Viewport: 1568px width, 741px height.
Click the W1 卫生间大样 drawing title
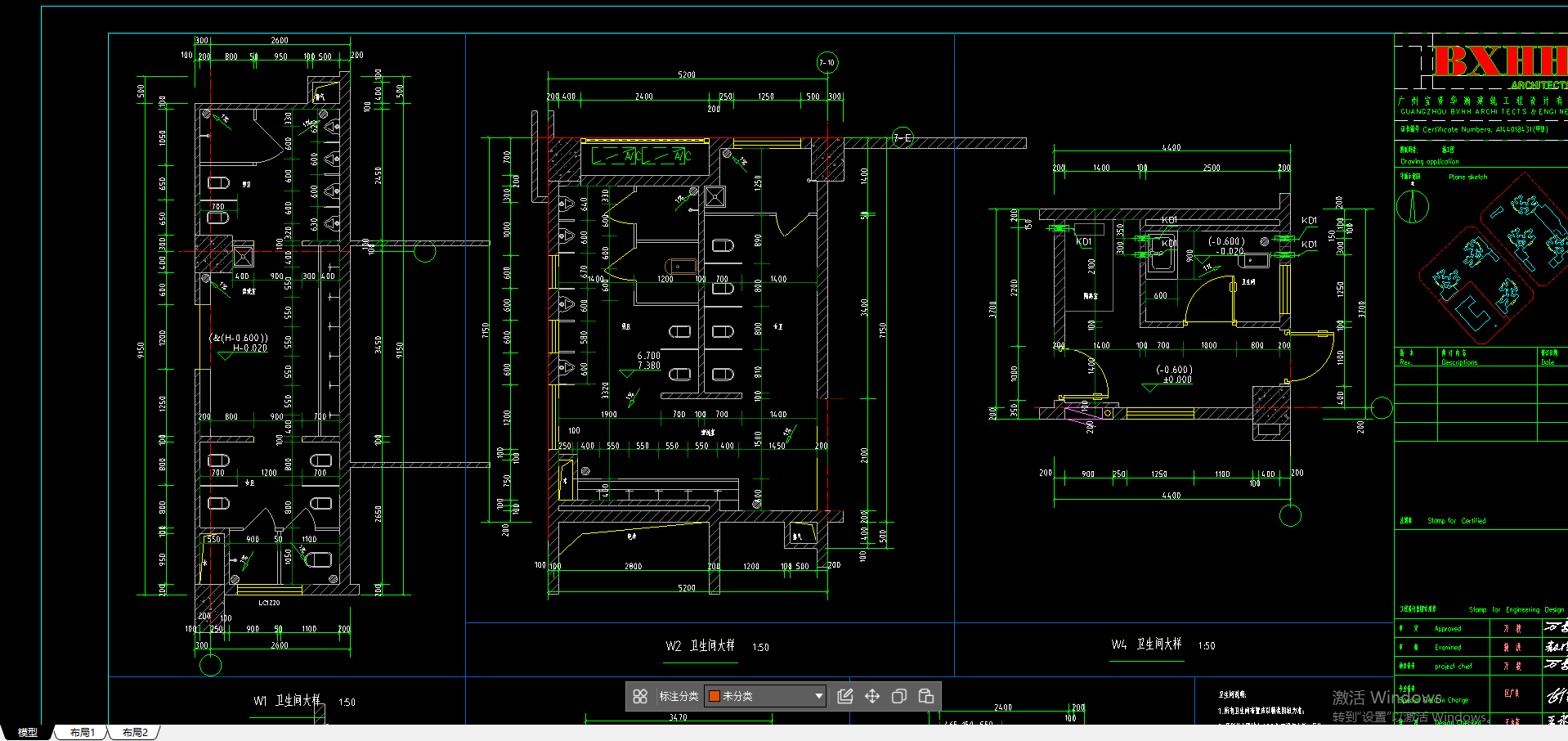tap(287, 701)
